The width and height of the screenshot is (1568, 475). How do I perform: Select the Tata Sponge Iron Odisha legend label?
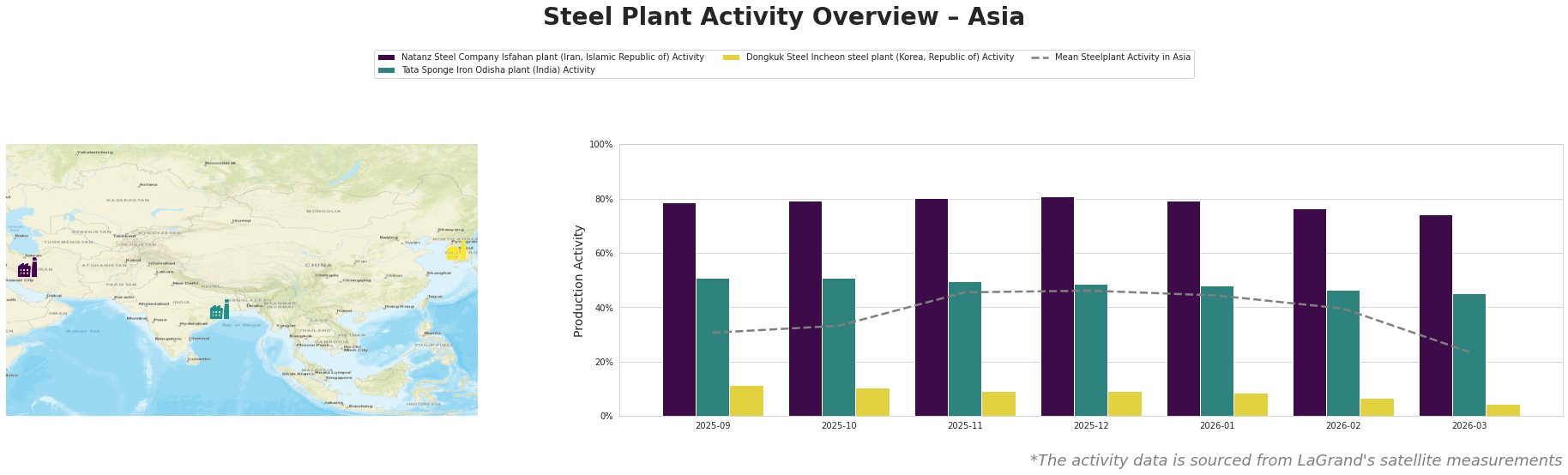[x=498, y=70]
